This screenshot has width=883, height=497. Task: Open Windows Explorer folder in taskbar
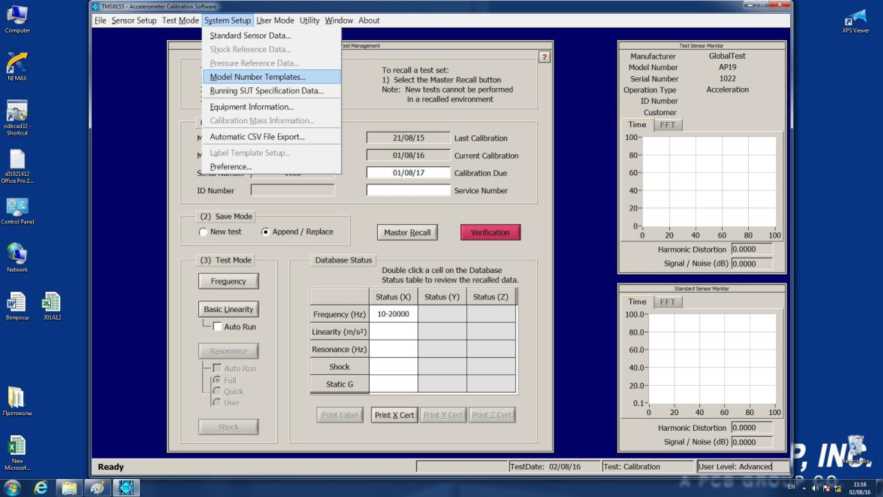pyautogui.click(x=69, y=488)
